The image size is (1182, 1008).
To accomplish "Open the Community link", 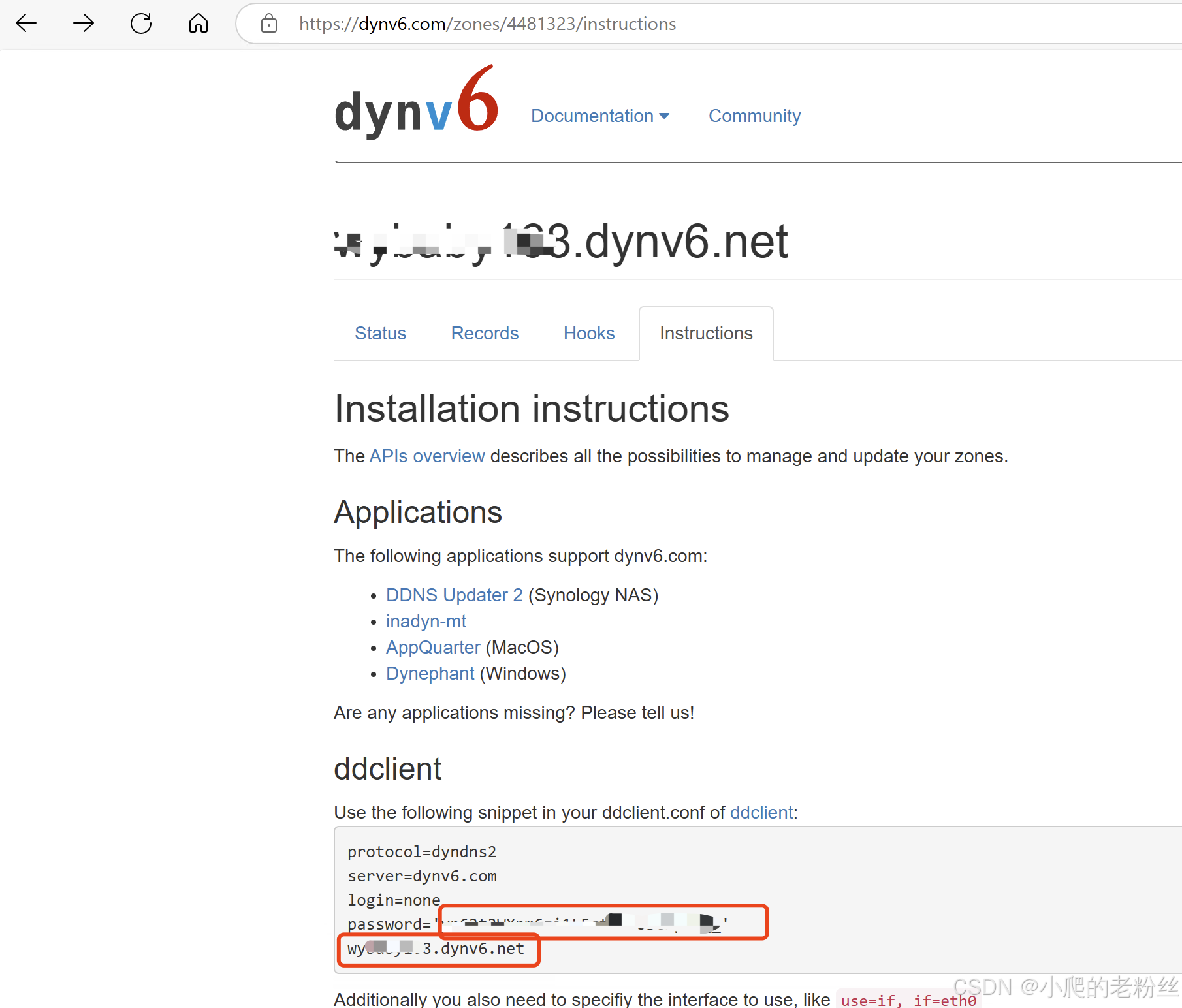I will pyautogui.click(x=754, y=116).
